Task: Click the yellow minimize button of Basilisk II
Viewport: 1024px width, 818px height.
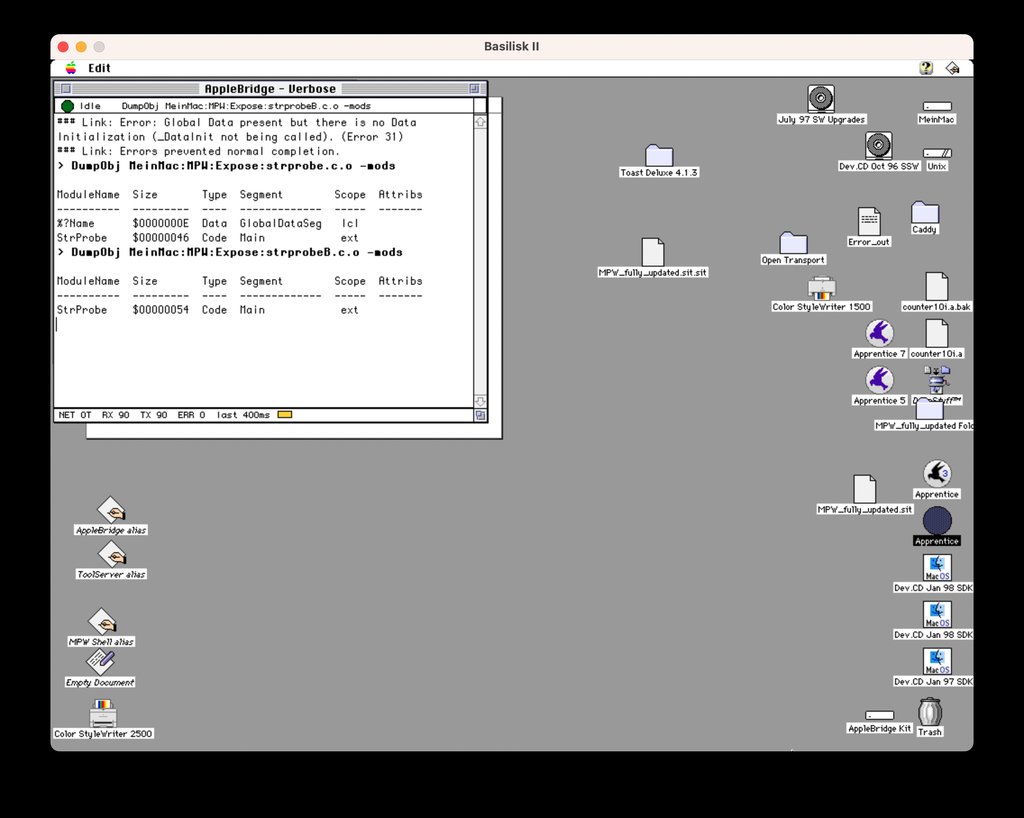Action: point(81,47)
